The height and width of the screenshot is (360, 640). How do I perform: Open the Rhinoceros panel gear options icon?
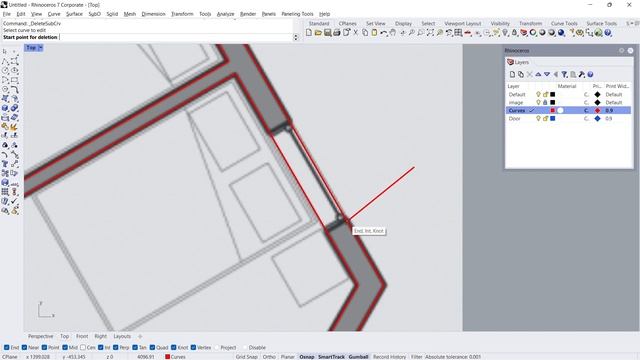click(x=622, y=51)
